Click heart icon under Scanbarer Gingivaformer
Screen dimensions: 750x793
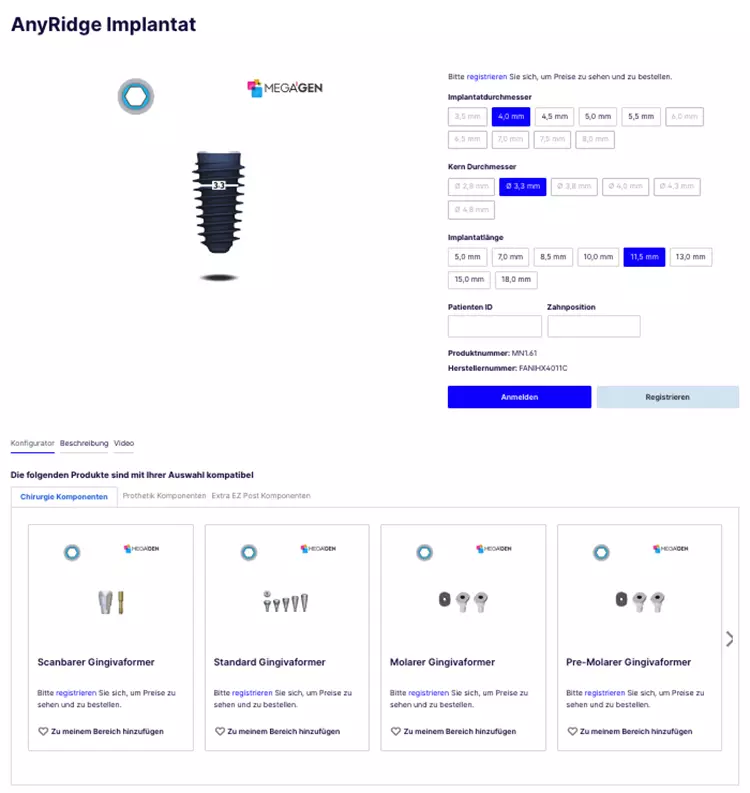(43, 731)
